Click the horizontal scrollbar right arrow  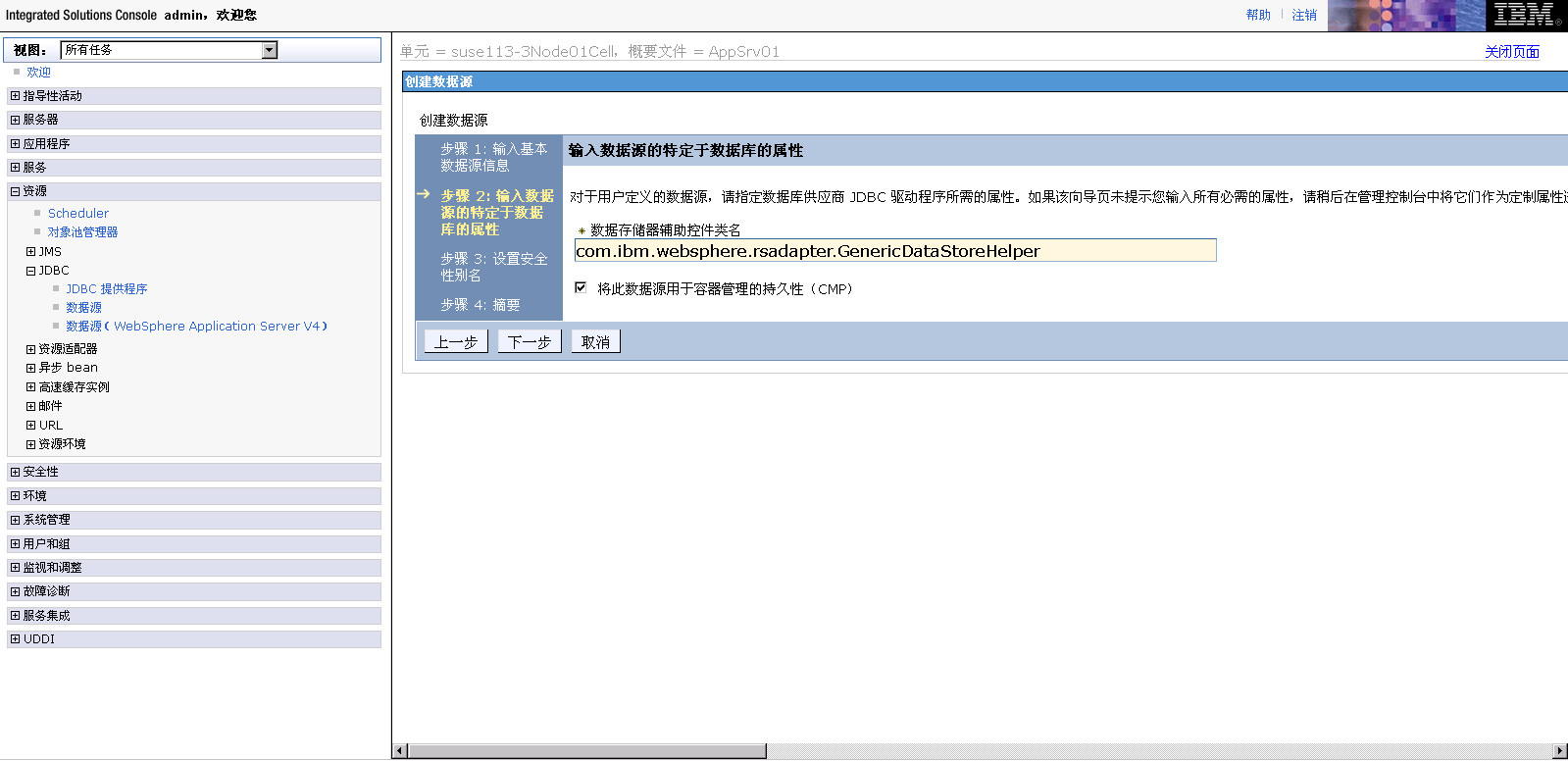pyautogui.click(x=1560, y=751)
